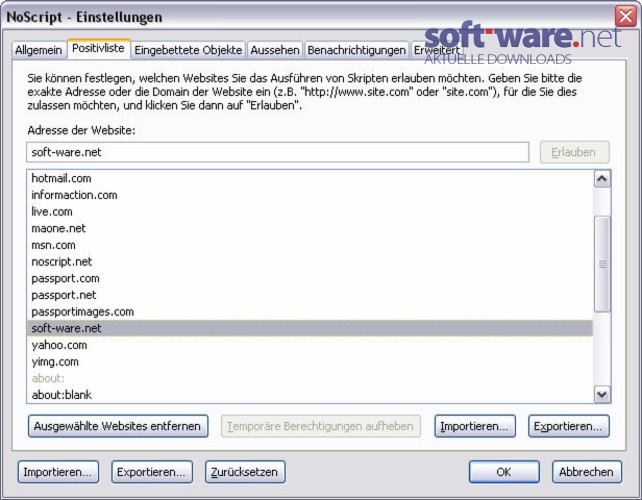Click the whitelist scrollbar thumb
Screen dimensions: 642x500
click(x=602, y=264)
